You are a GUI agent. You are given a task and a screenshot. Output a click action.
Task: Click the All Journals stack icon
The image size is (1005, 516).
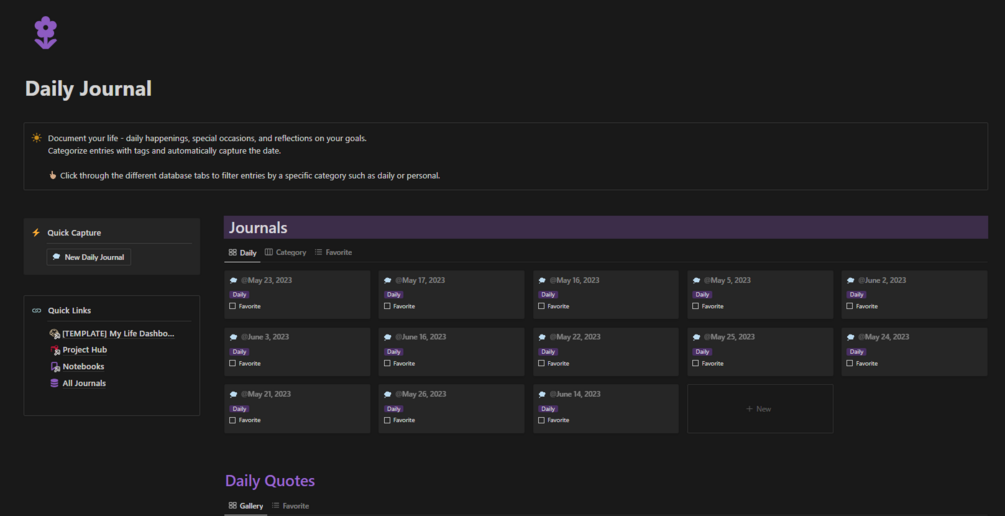click(55, 383)
